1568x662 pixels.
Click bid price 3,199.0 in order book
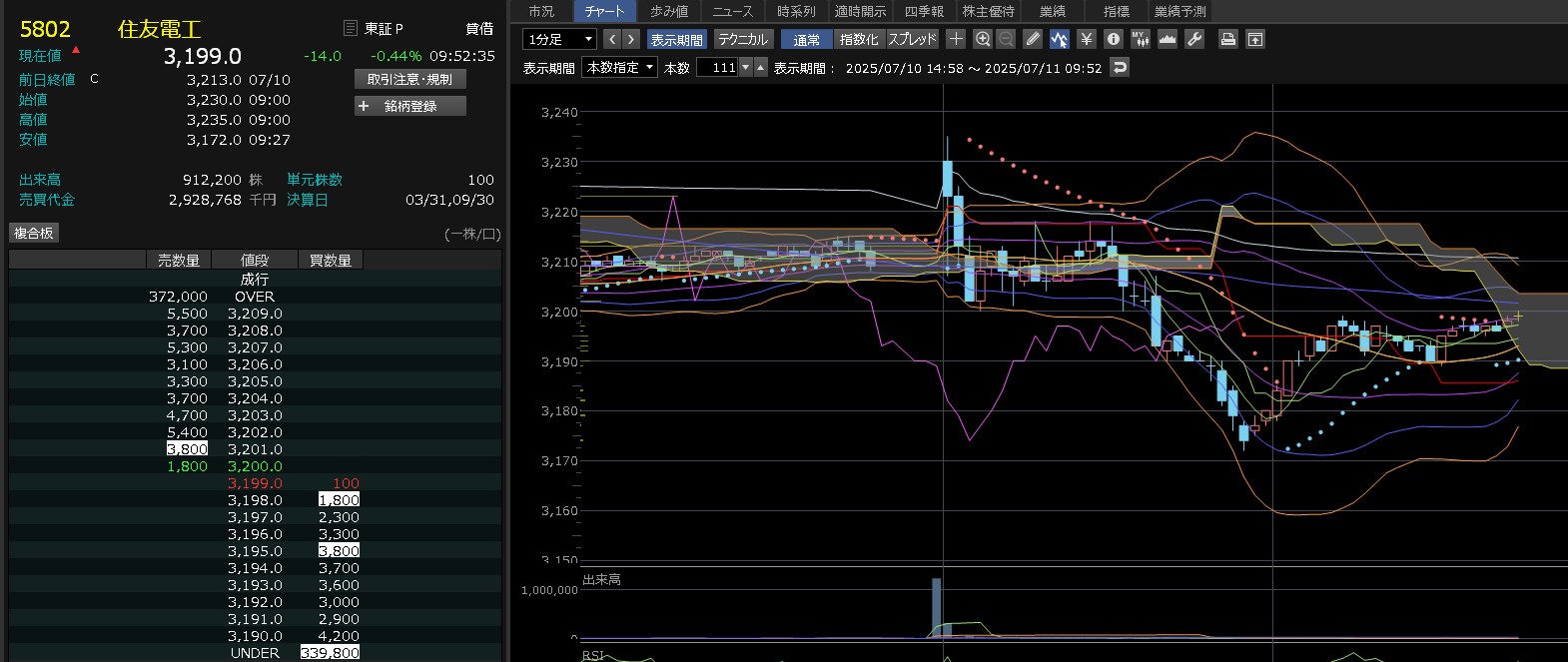255,483
